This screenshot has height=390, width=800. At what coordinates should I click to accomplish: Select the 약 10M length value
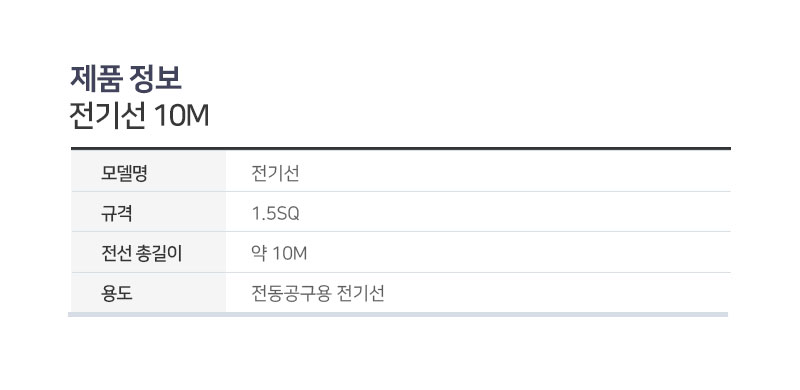[x=280, y=254]
